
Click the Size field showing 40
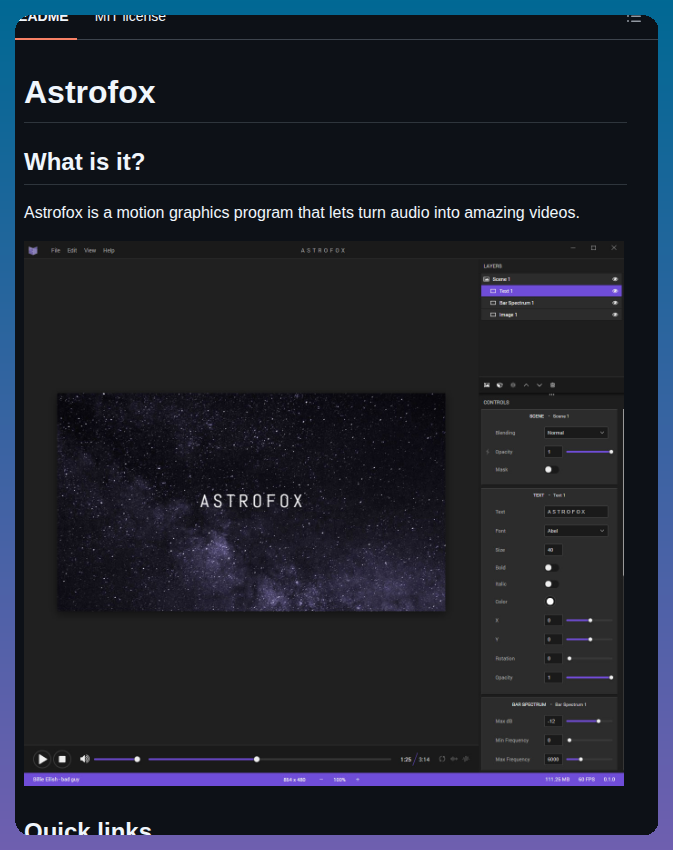pos(553,550)
